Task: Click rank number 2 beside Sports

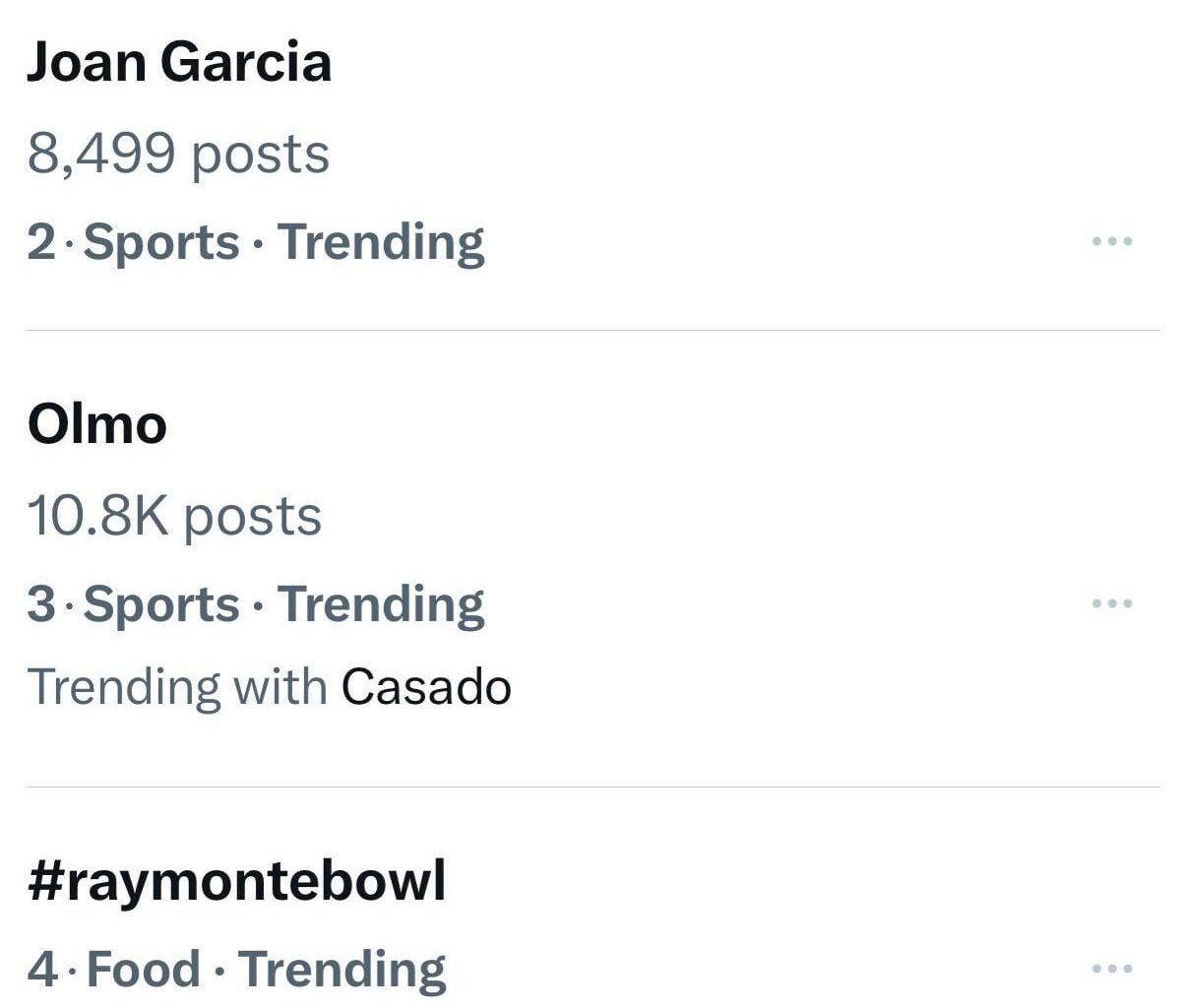Action: (x=41, y=242)
